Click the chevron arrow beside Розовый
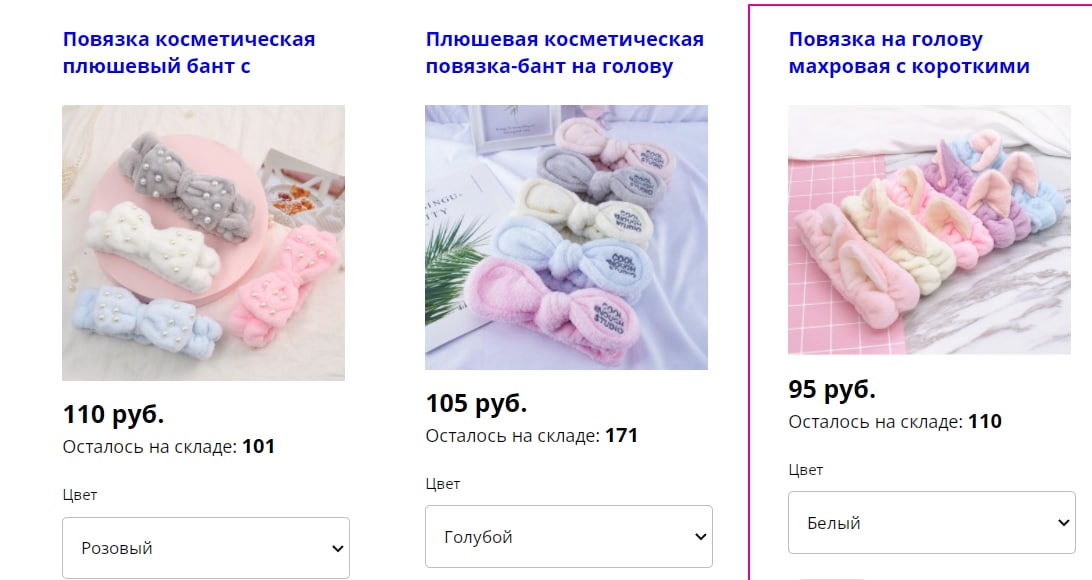Image resolution: width=1092 pixels, height=580 pixels. (338, 549)
